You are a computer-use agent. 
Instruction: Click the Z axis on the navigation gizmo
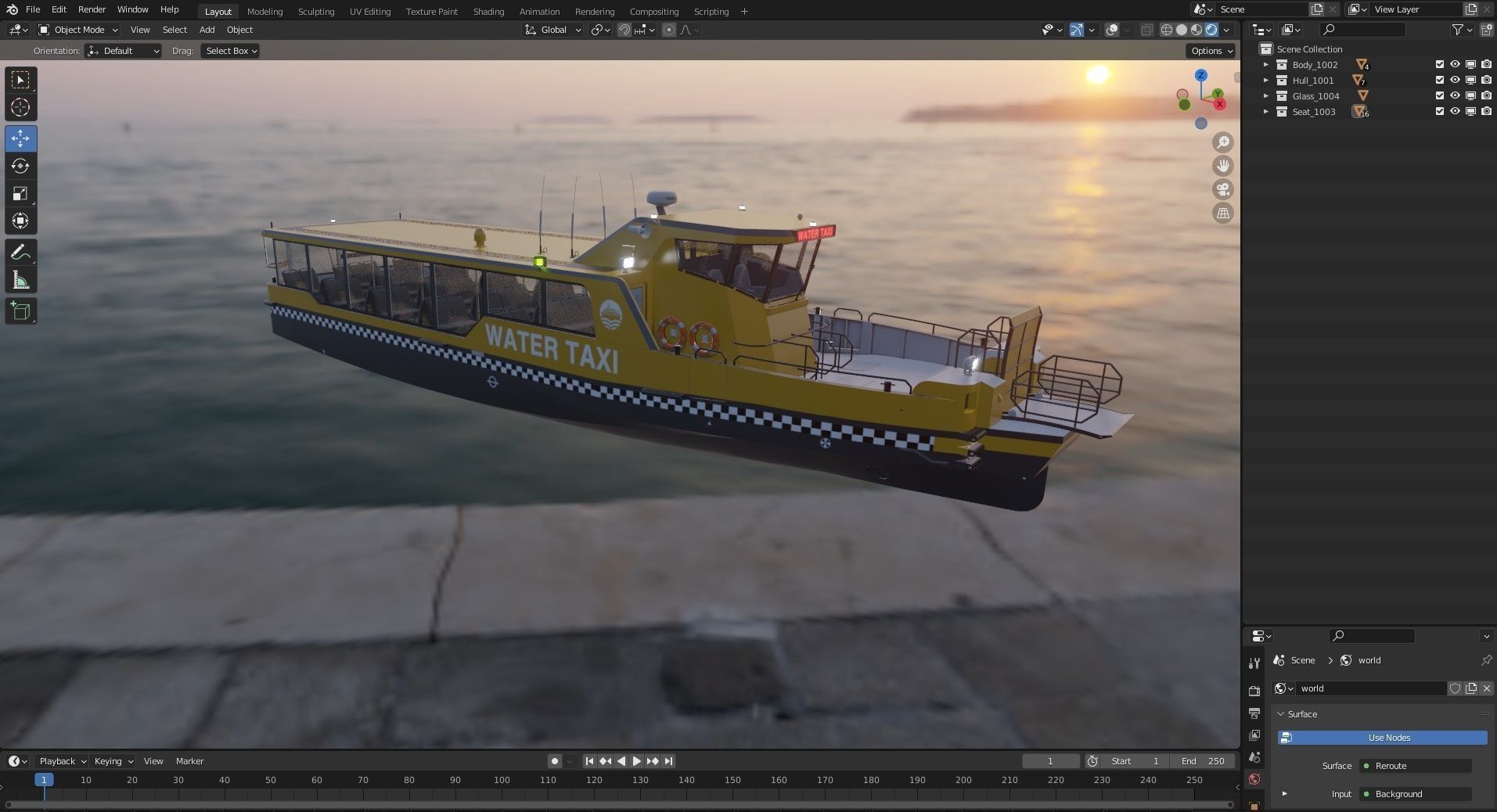1200,75
